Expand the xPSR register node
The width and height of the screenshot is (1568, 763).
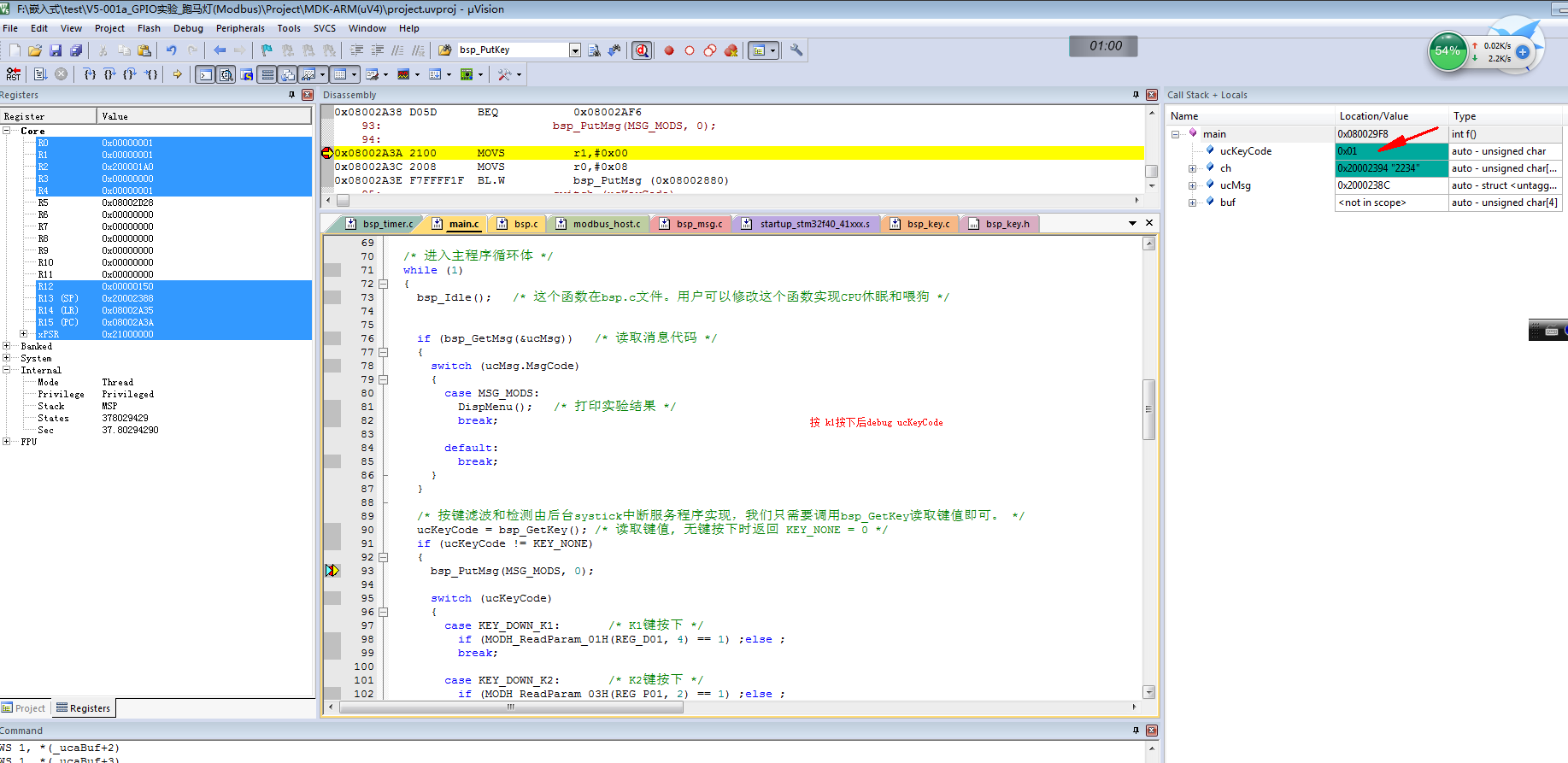[x=23, y=334]
